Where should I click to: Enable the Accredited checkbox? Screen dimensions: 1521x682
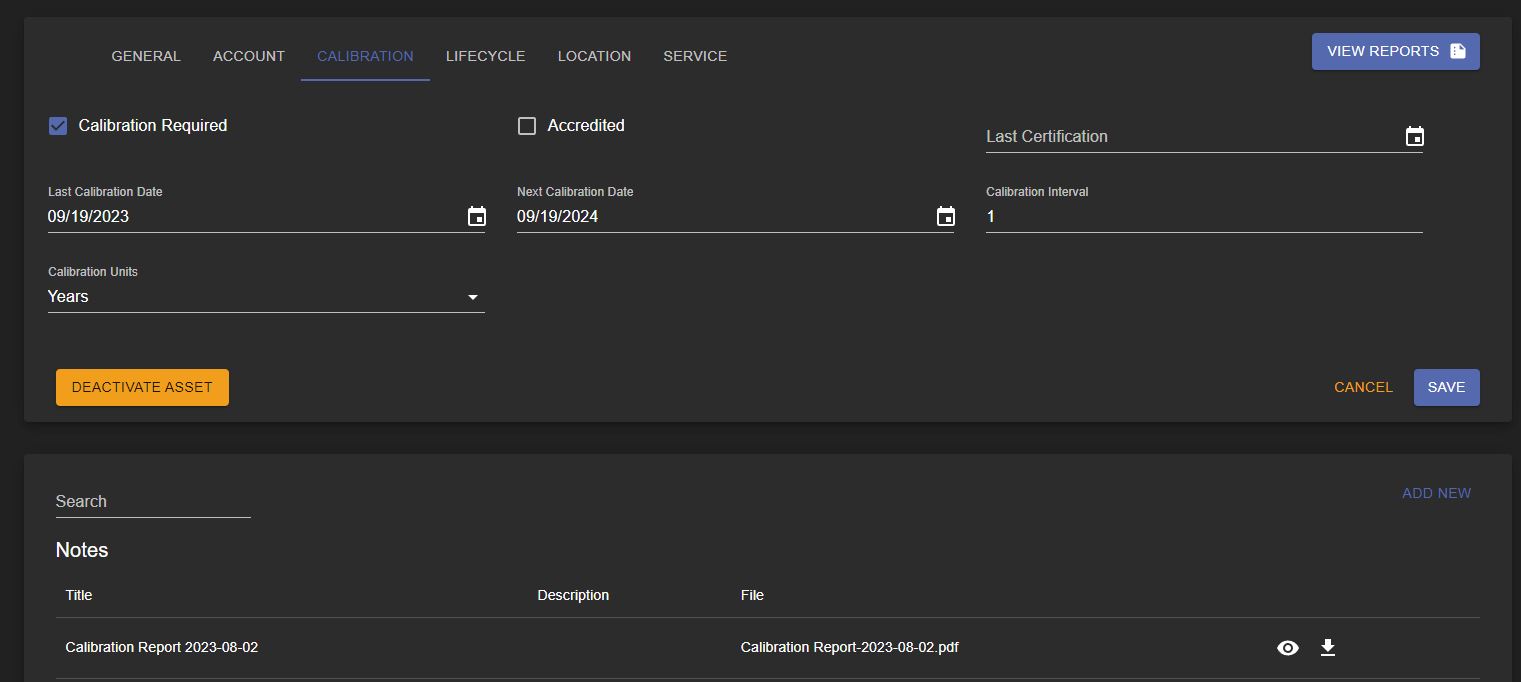pos(527,125)
